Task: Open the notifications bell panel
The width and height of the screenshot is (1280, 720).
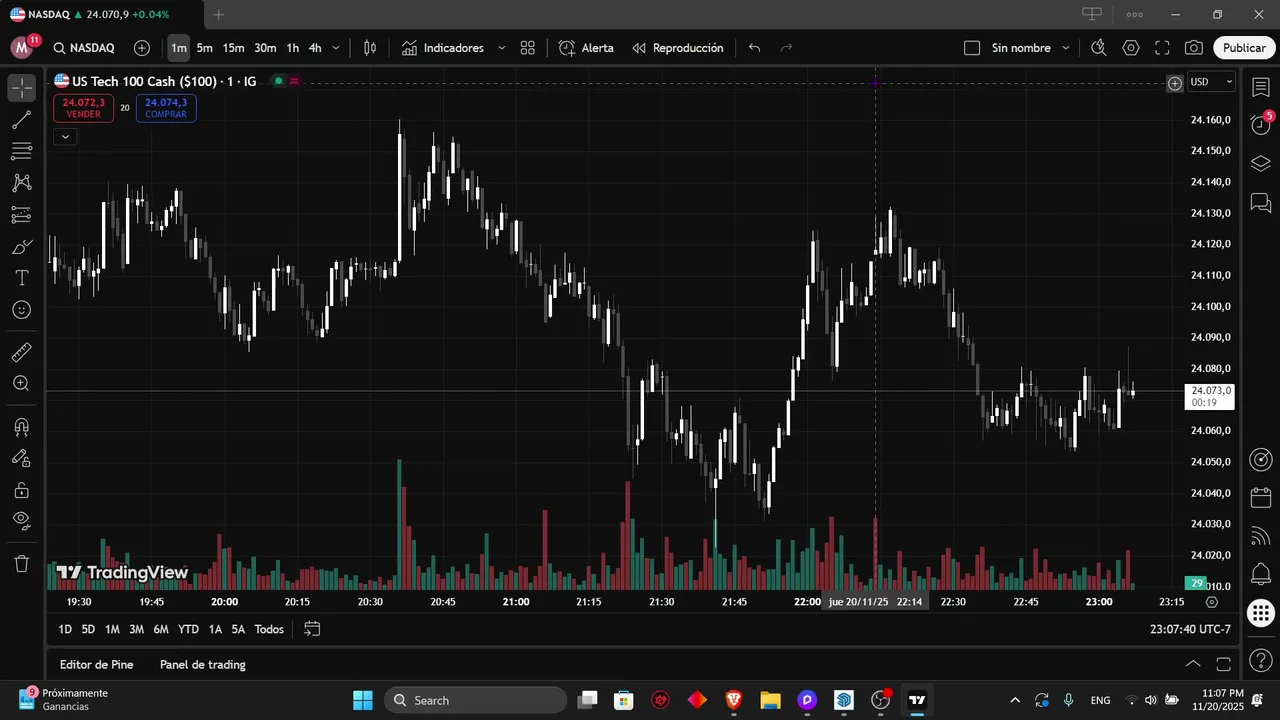Action: click(1260, 574)
